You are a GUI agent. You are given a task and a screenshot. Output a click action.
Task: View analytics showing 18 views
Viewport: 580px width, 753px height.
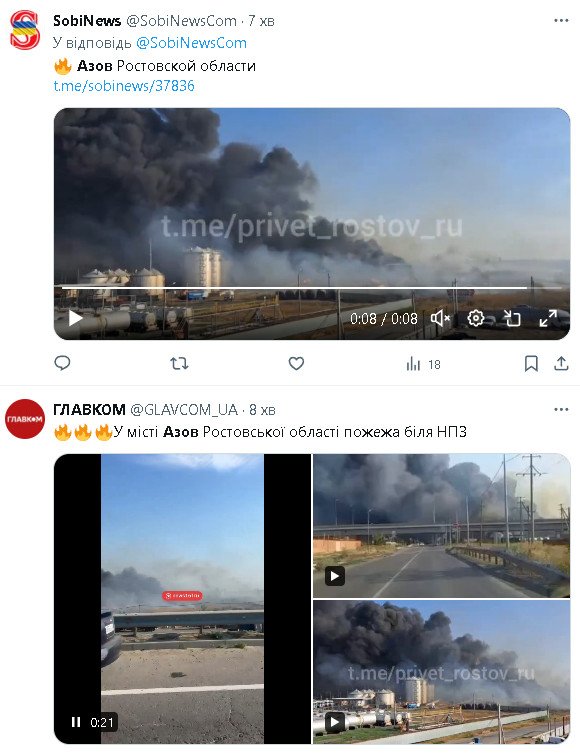tap(423, 364)
